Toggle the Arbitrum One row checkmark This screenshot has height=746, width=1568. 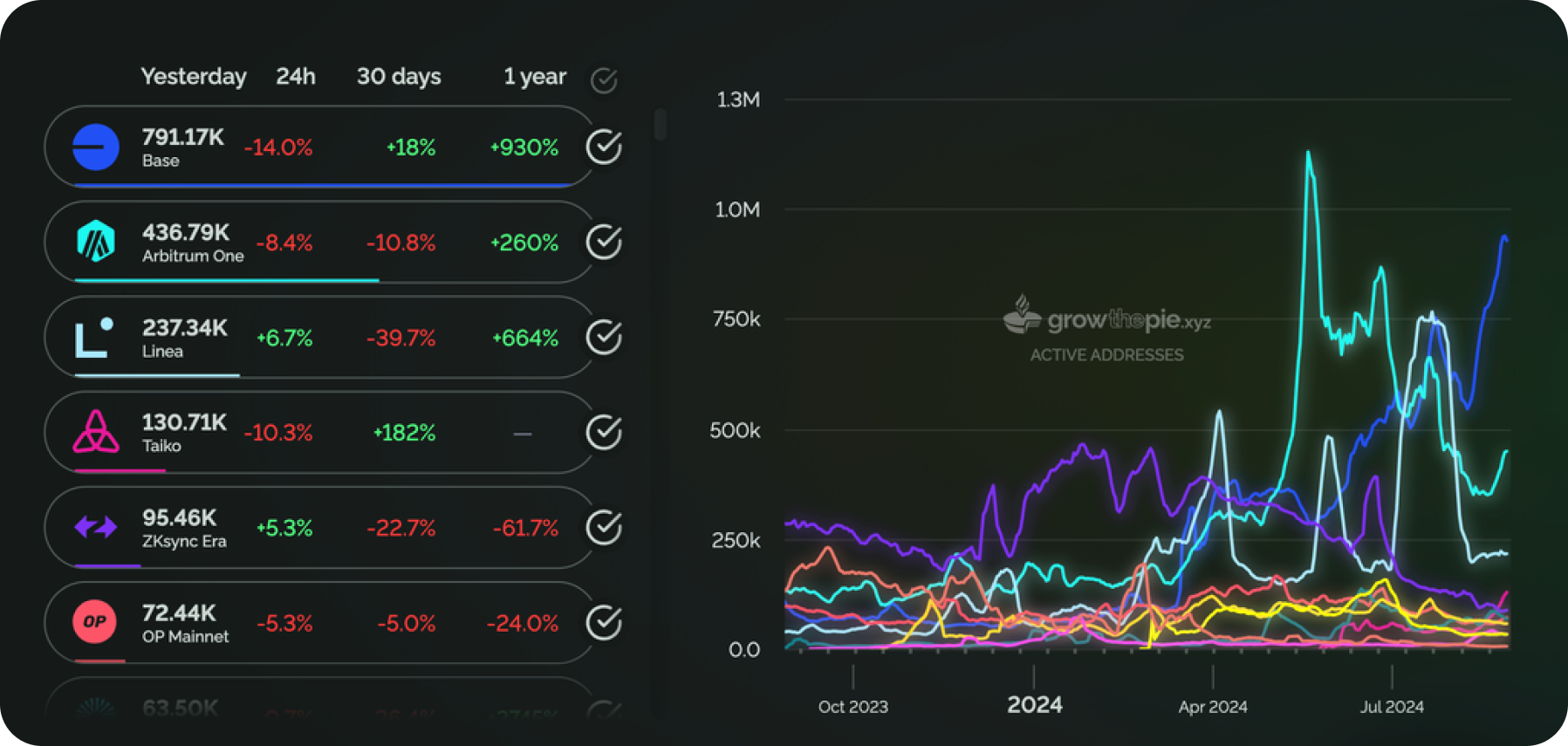[604, 242]
